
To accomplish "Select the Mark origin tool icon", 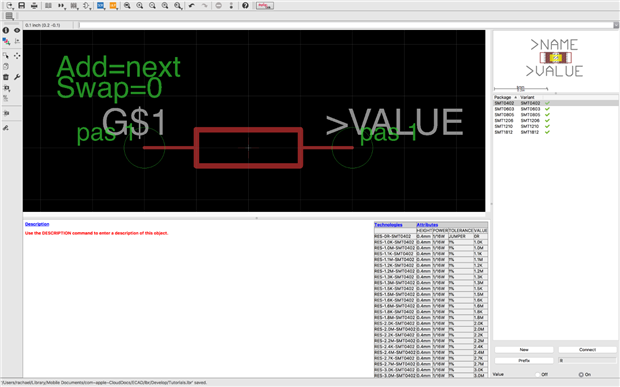I will [17, 41].
